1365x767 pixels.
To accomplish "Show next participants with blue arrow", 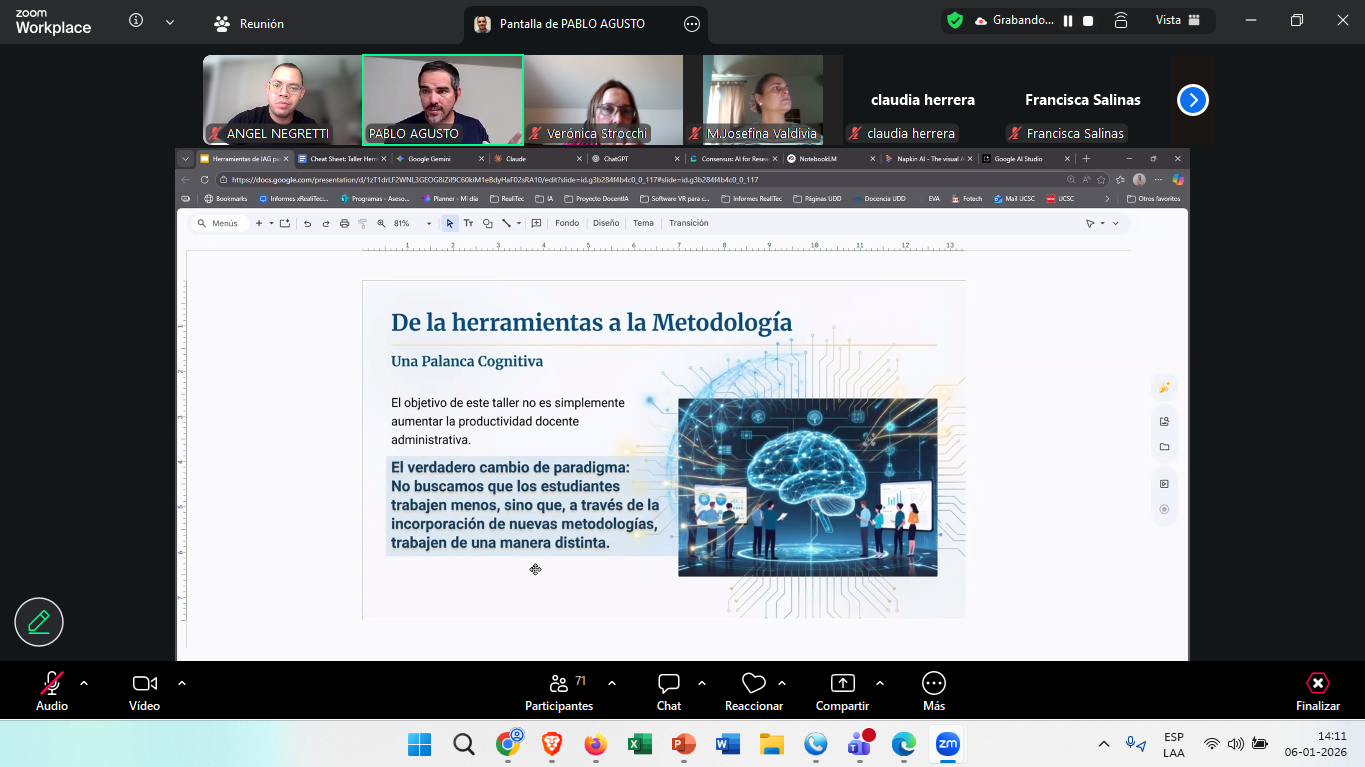I will pyautogui.click(x=1193, y=100).
